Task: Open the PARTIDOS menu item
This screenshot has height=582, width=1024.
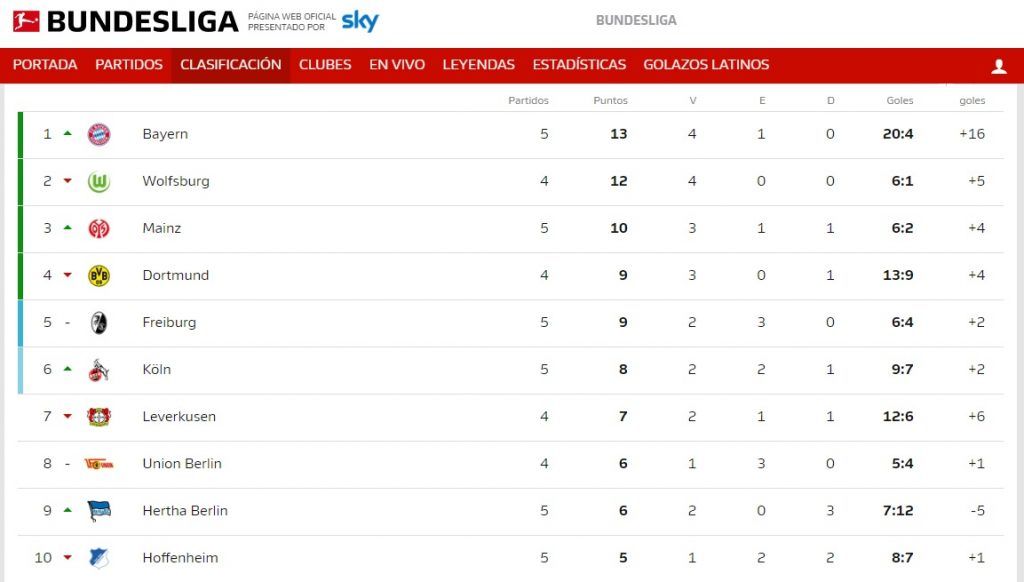Action: click(129, 65)
